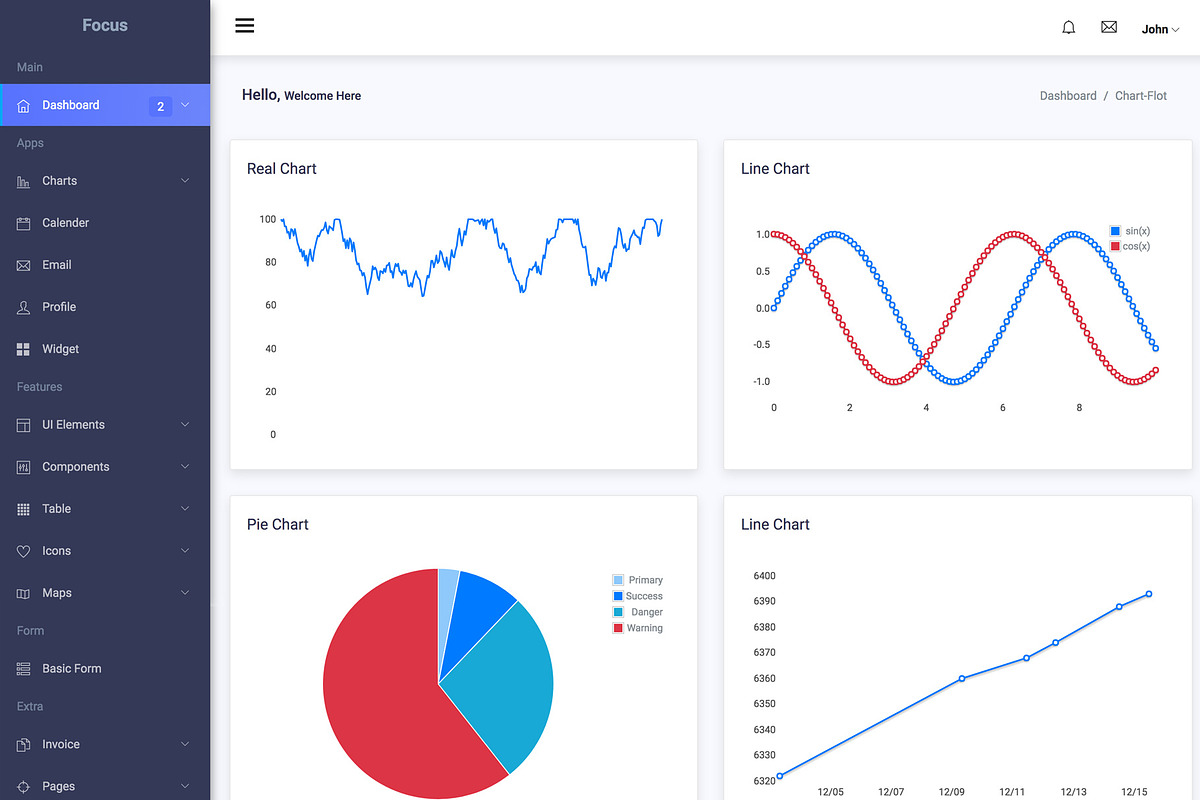Open the envelope message icon in top bar
Screen dimensions: 1200x800
pyautogui.click(x=1108, y=28)
